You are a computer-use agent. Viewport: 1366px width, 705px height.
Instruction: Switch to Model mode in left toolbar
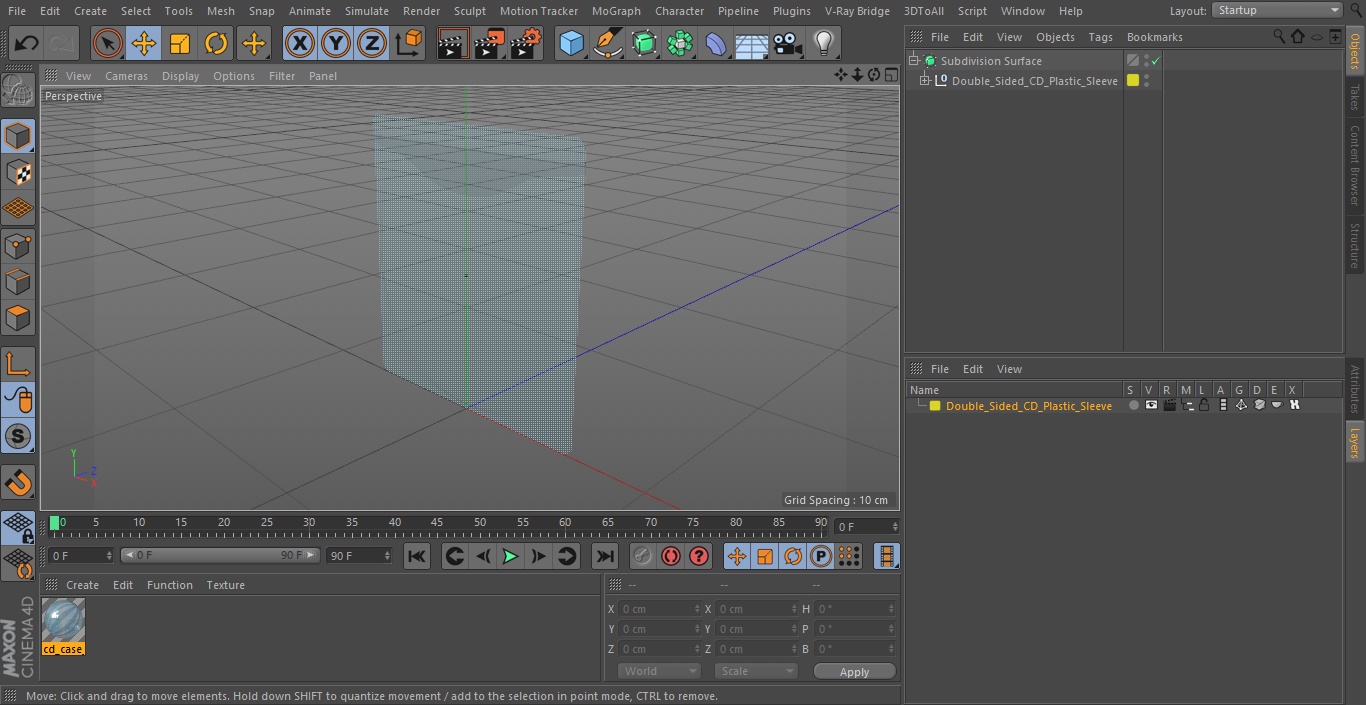(x=18, y=136)
